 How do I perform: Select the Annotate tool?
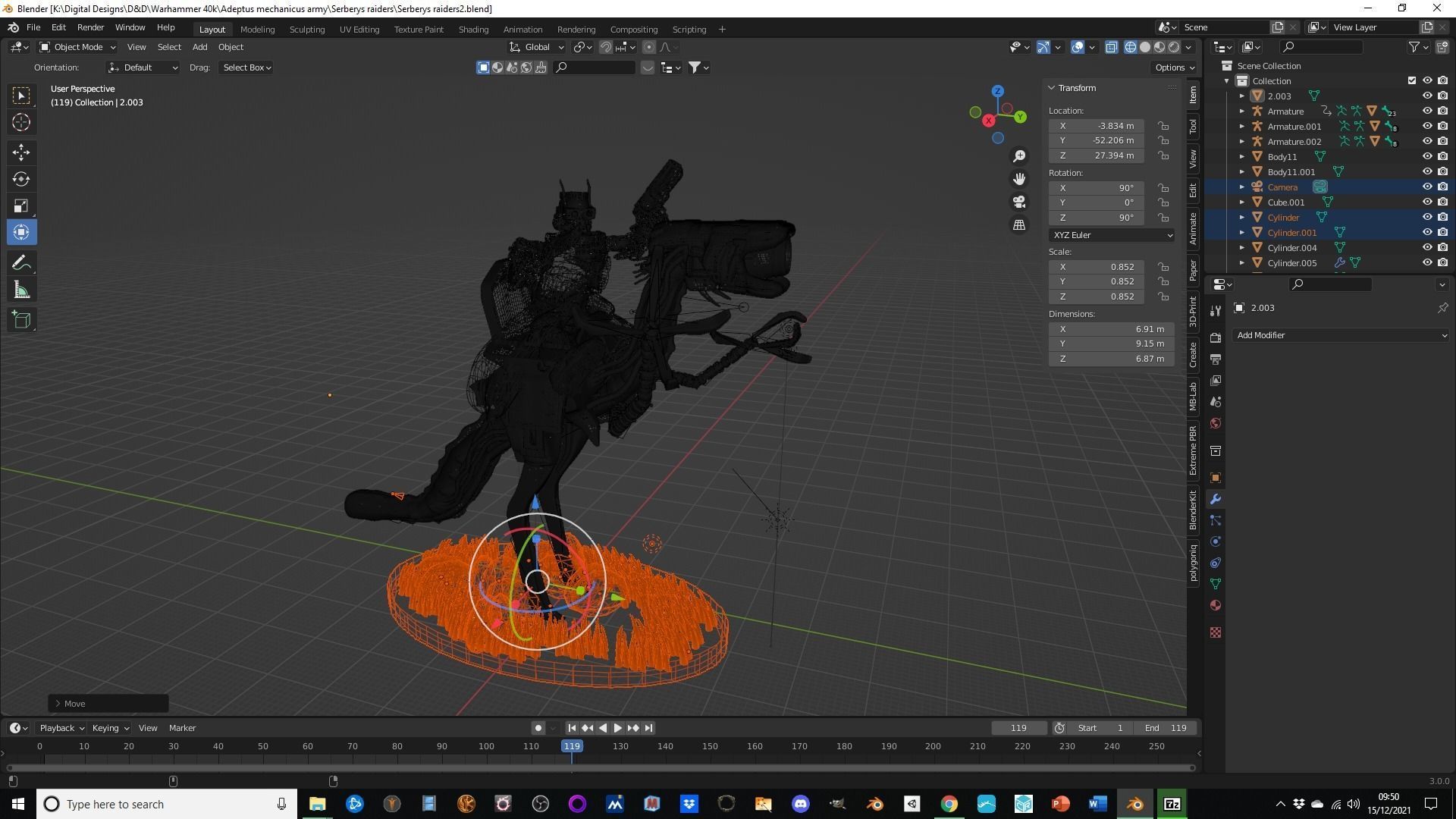[x=21, y=263]
